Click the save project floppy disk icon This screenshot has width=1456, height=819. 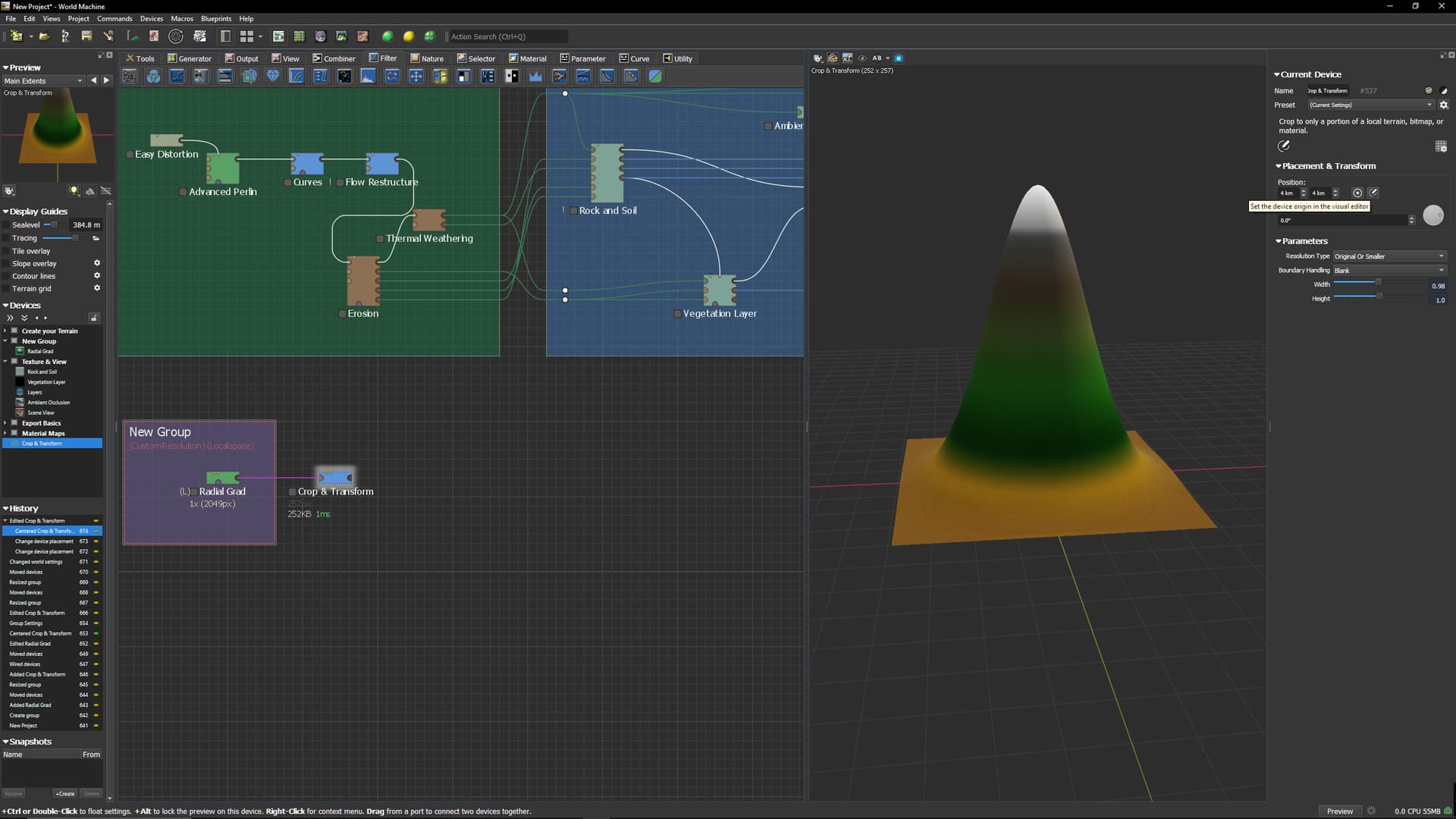click(x=86, y=36)
